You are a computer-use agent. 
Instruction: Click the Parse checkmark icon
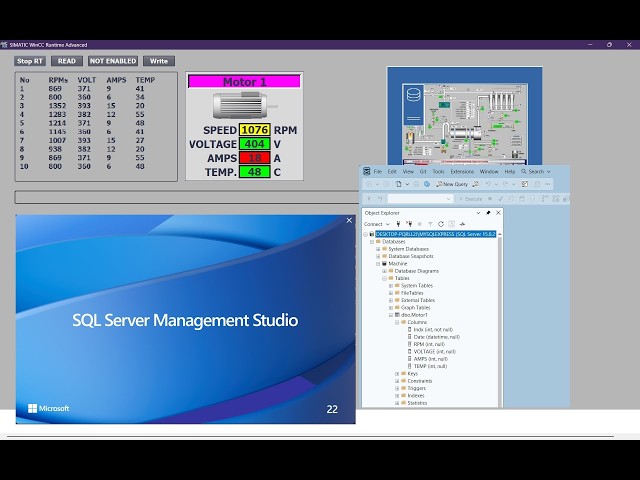pyautogui.click(x=500, y=199)
